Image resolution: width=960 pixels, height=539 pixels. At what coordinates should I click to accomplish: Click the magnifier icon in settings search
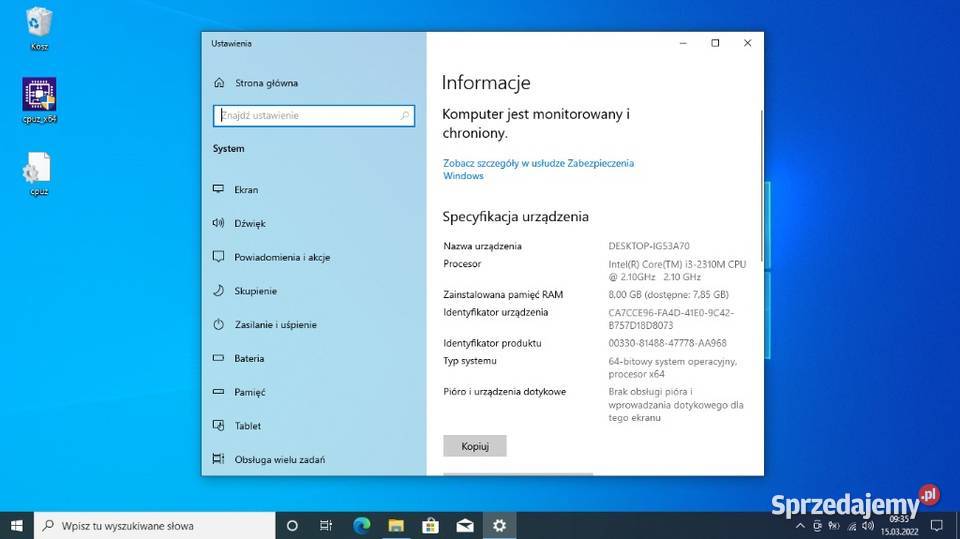(x=405, y=116)
